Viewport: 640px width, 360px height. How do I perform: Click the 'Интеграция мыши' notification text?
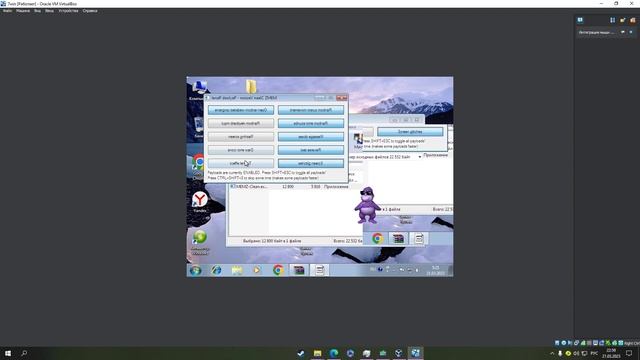[596, 32]
